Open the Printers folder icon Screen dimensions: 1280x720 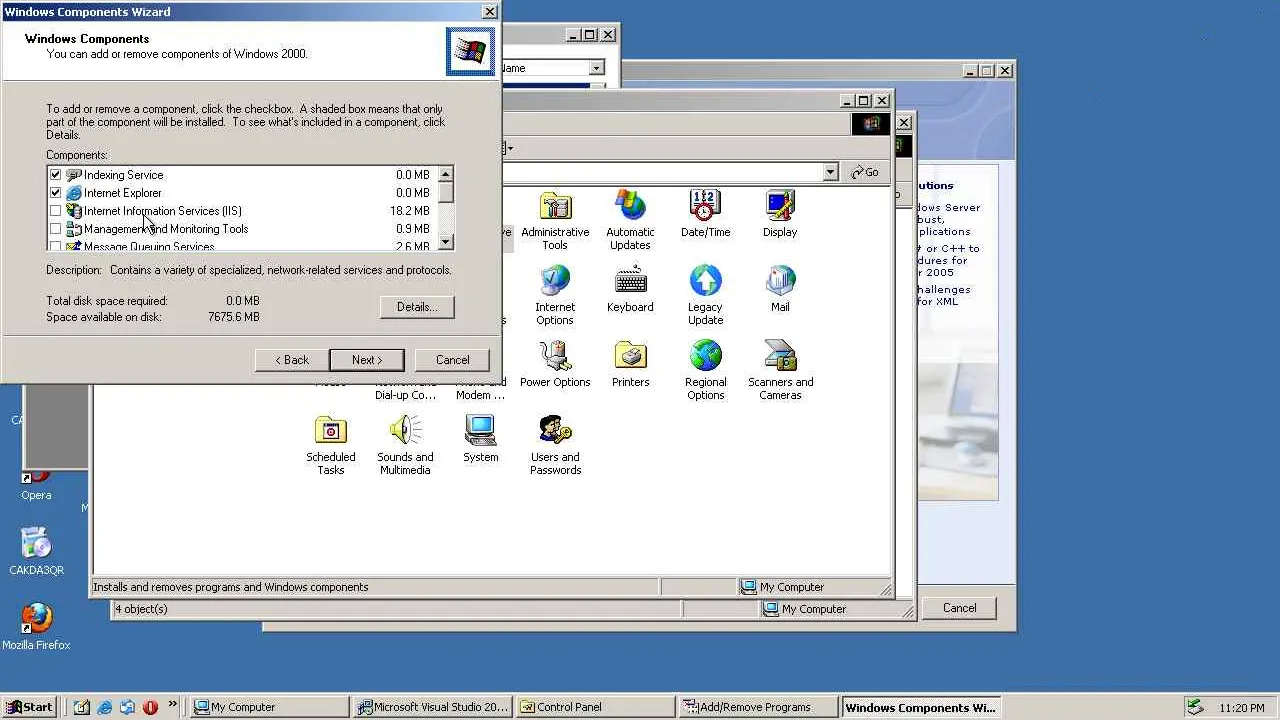630,364
